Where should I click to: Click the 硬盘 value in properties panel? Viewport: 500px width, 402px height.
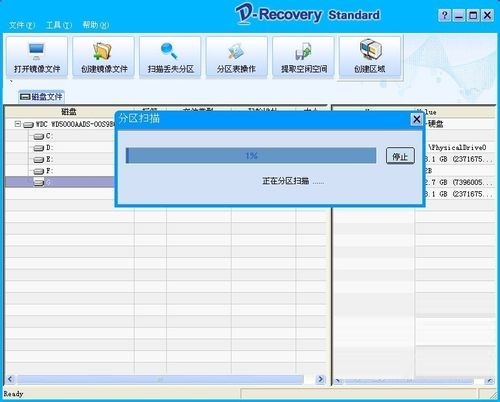(435, 124)
